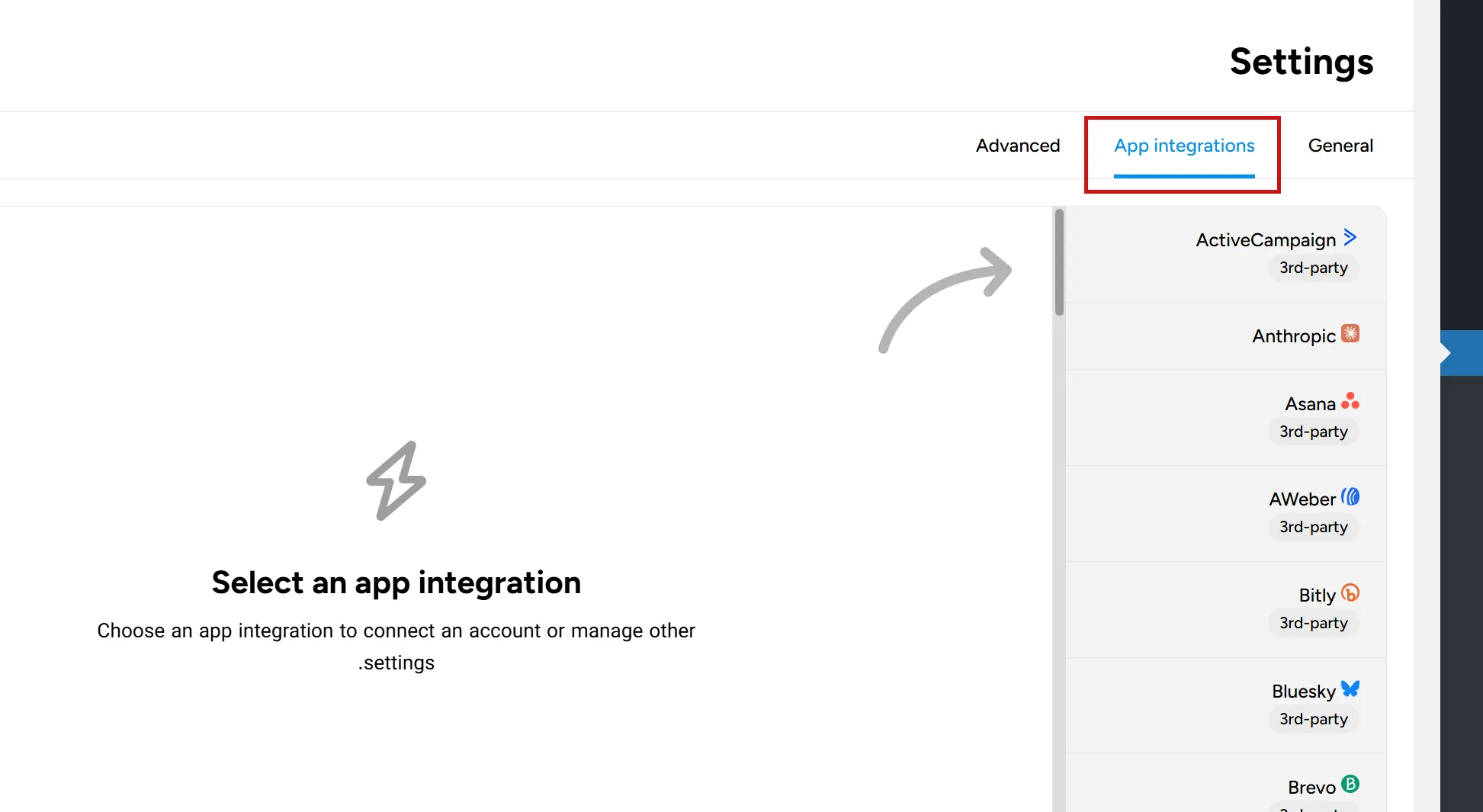Click the Brevo green logo icon
The height and width of the screenshot is (812, 1483).
pyautogui.click(x=1350, y=785)
